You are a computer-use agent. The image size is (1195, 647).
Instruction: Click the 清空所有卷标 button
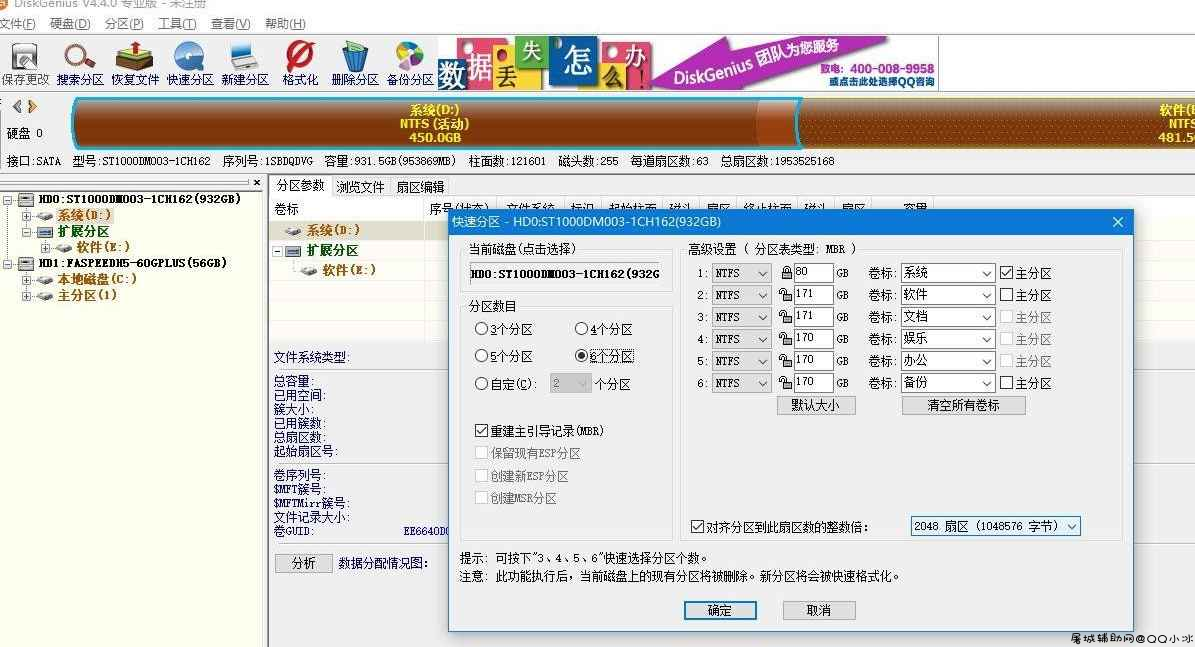click(x=963, y=405)
